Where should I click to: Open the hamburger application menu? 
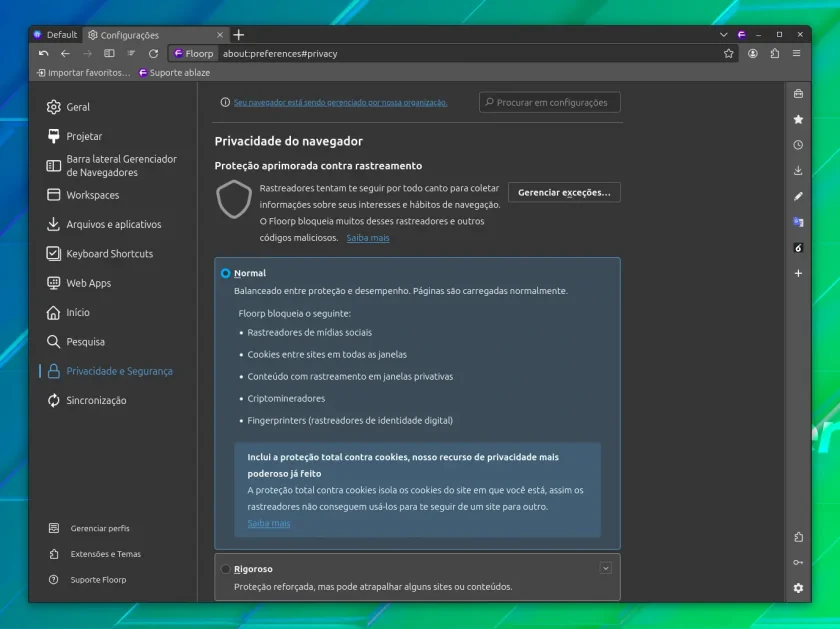click(x=797, y=54)
